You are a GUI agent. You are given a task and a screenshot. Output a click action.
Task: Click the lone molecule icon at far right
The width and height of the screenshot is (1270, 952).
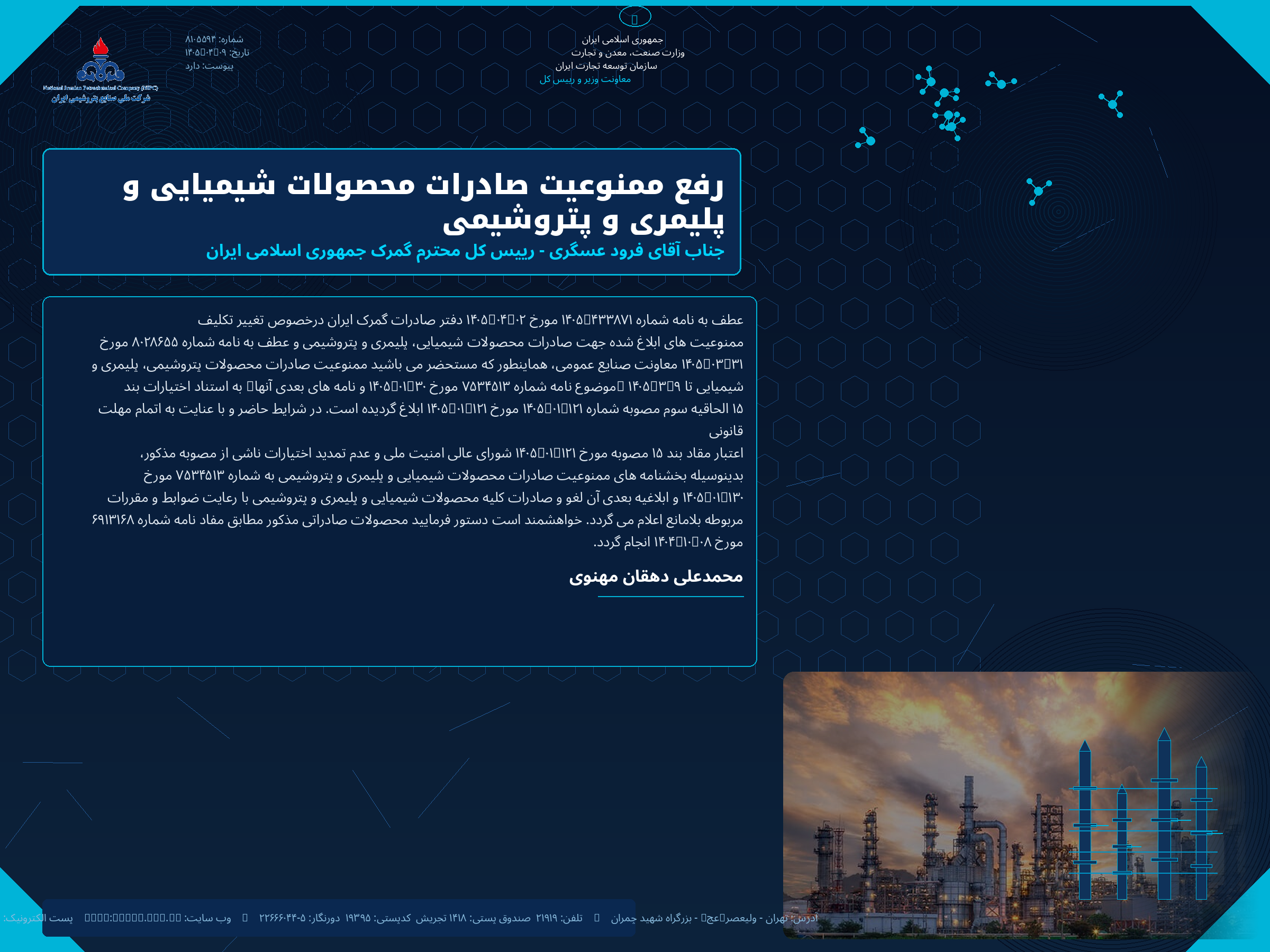coord(1112,104)
